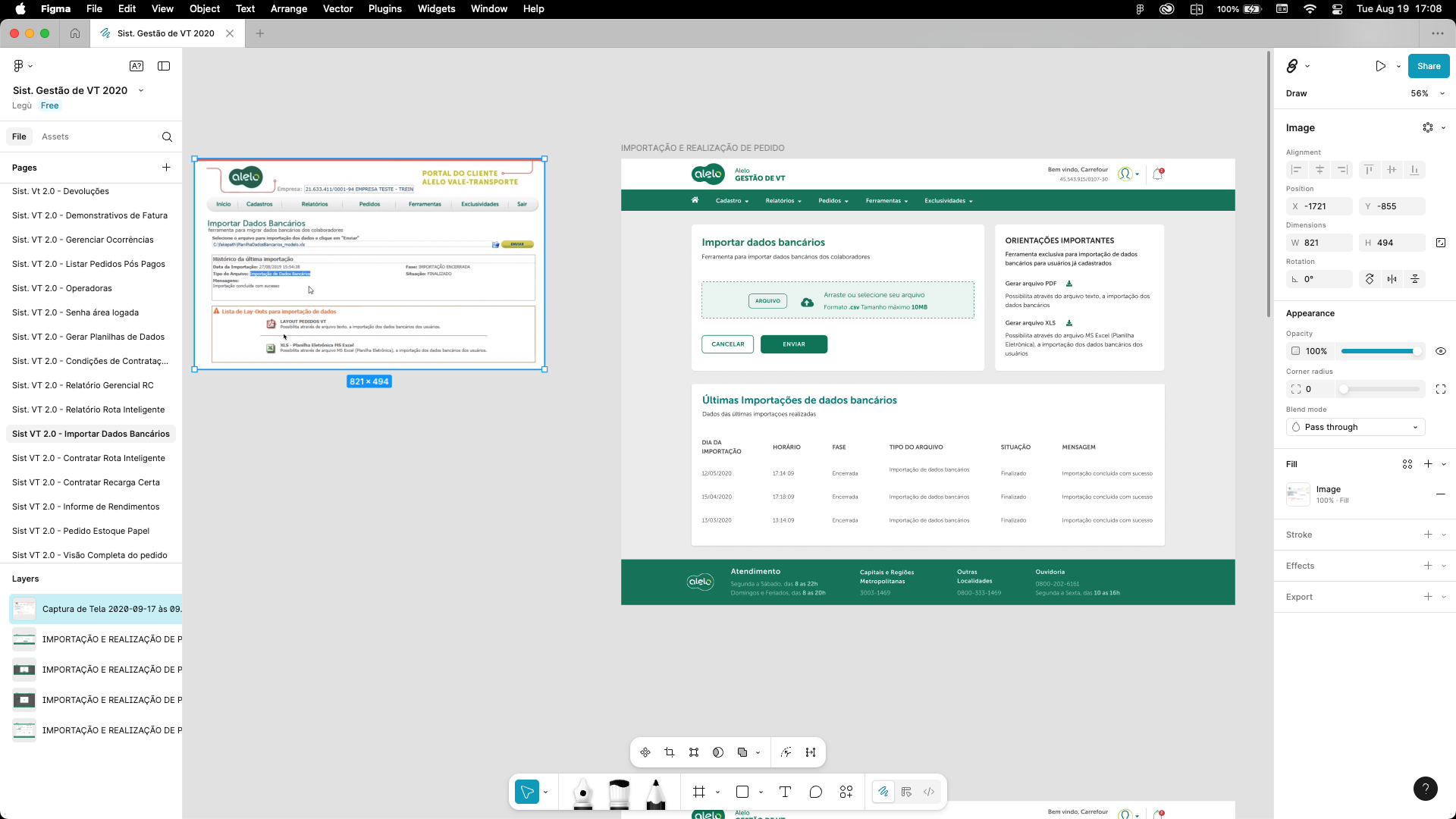Open the Arrange menu
Screen dimensions: 1456x819
288,9
